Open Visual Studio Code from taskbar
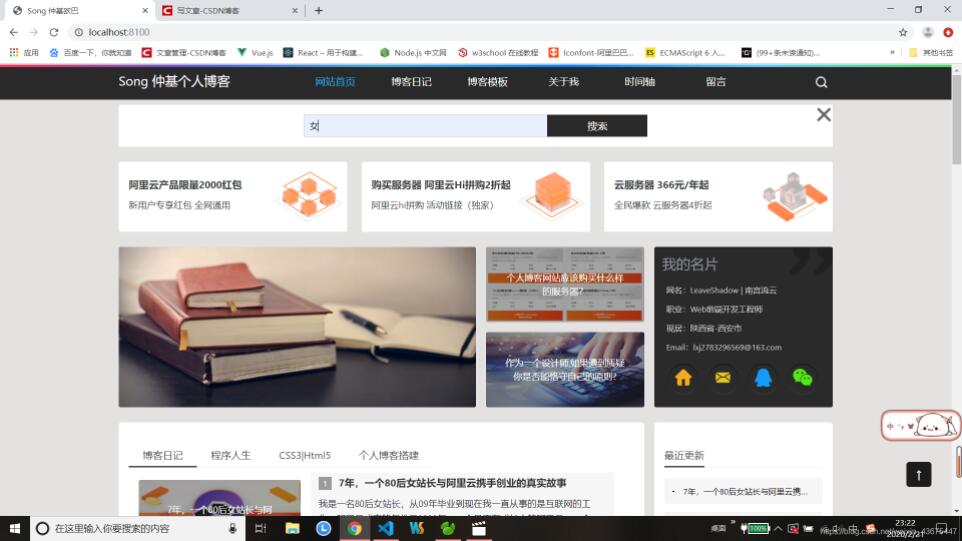Screen dimensions: 962x541 [386, 528]
